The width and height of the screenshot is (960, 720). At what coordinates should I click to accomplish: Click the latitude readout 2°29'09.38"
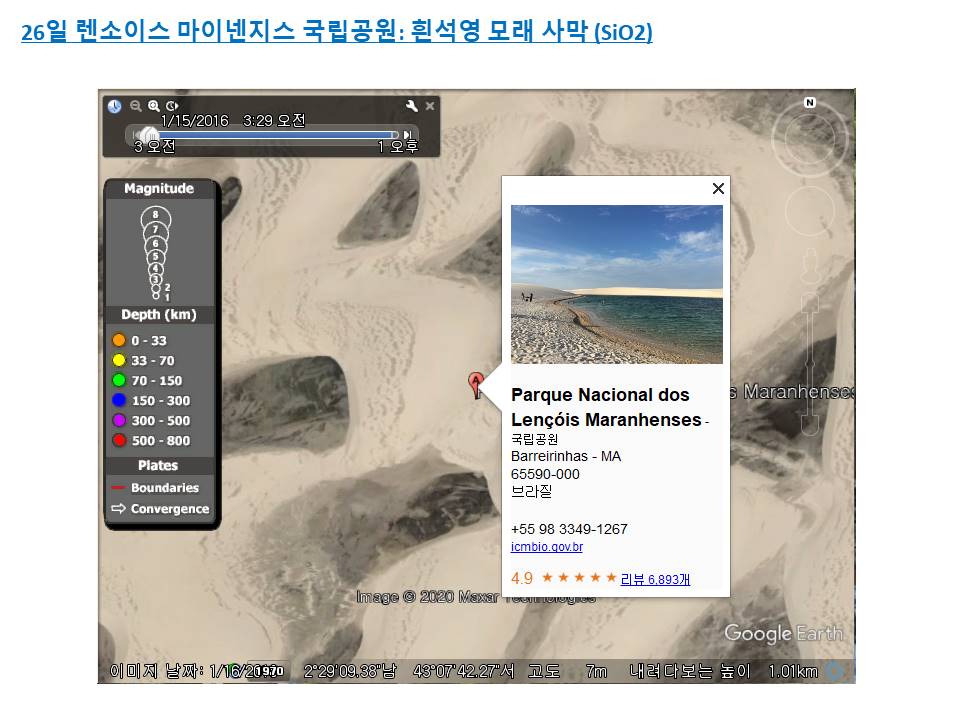[x=350, y=671]
